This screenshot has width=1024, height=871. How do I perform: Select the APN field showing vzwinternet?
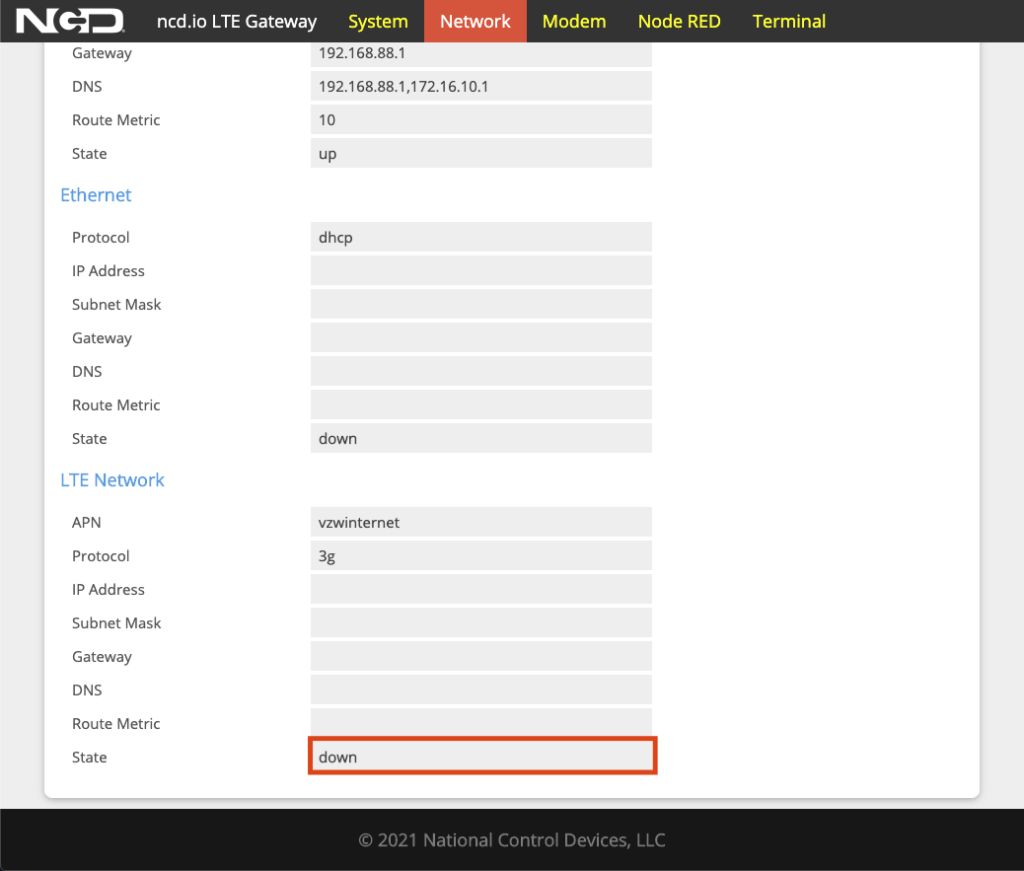tap(481, 523)
